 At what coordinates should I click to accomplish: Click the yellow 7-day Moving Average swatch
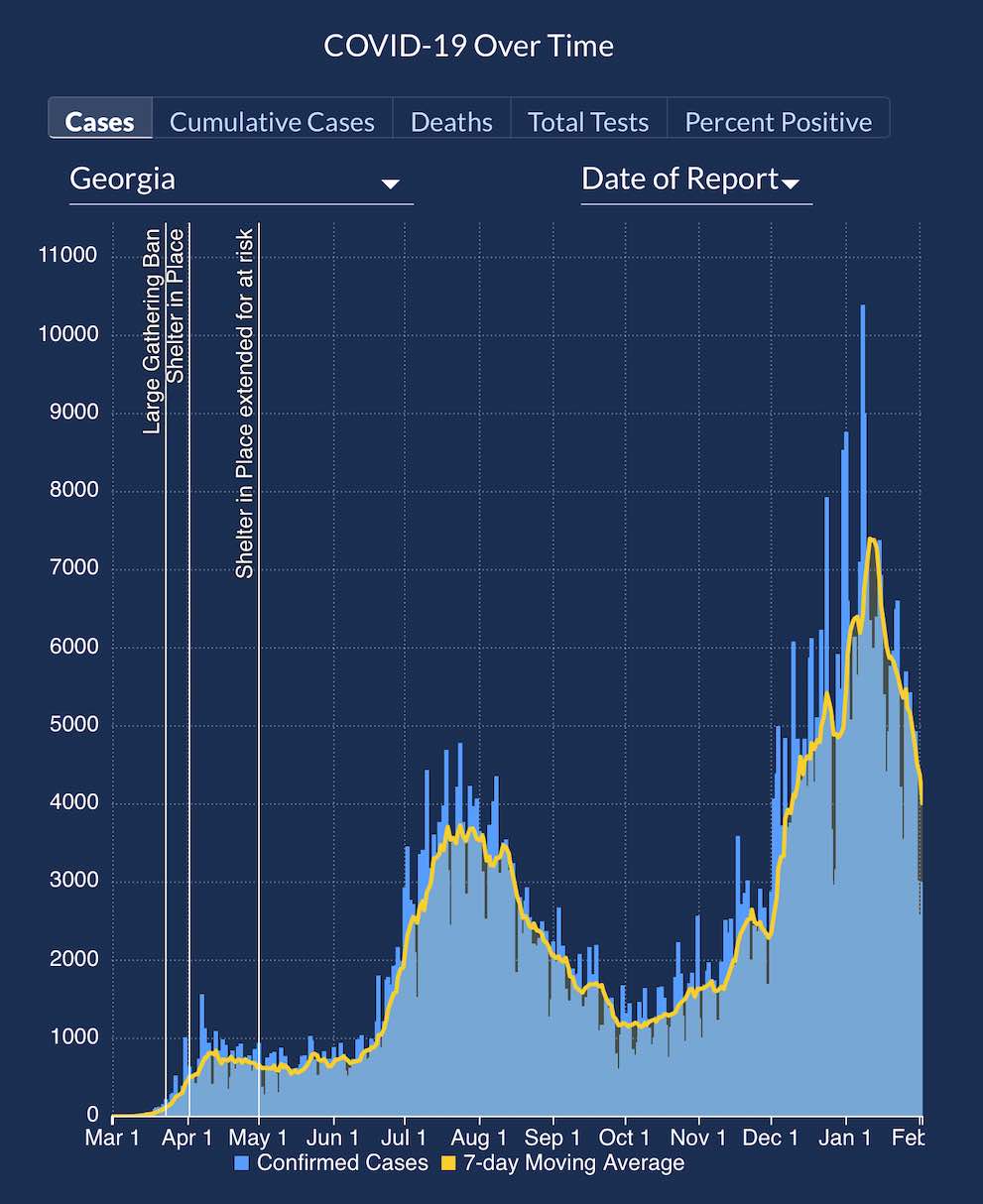tap(448, 1163)
